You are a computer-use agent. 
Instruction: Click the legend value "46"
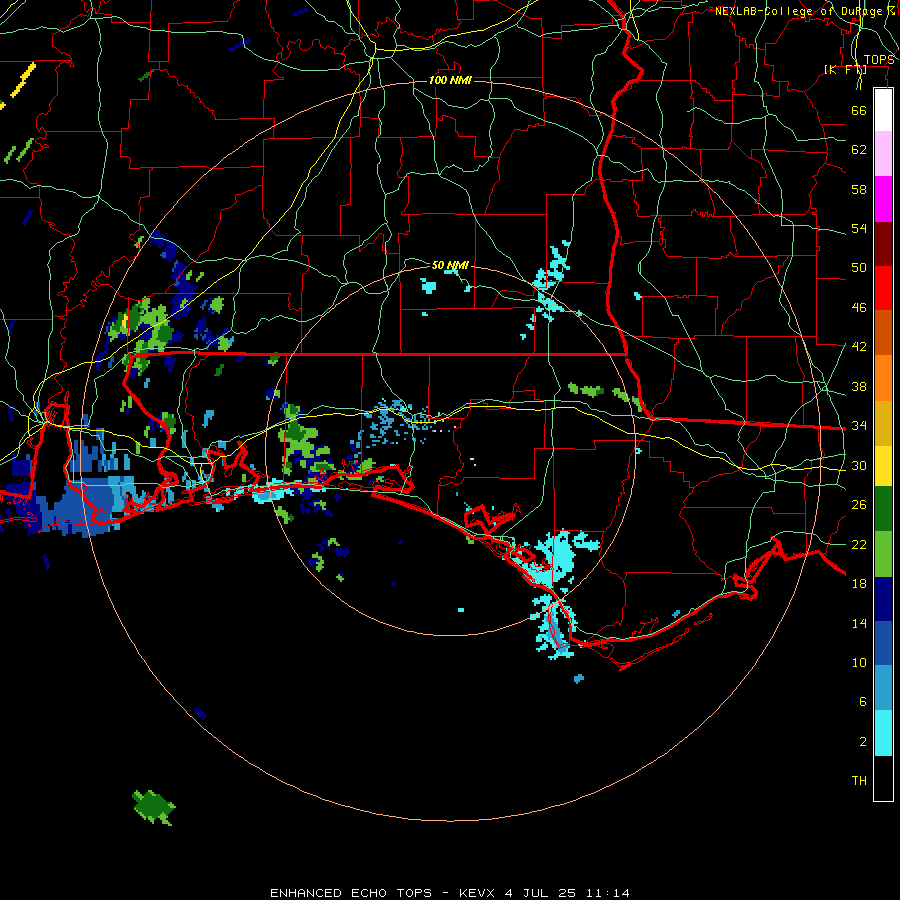point(859,308)
